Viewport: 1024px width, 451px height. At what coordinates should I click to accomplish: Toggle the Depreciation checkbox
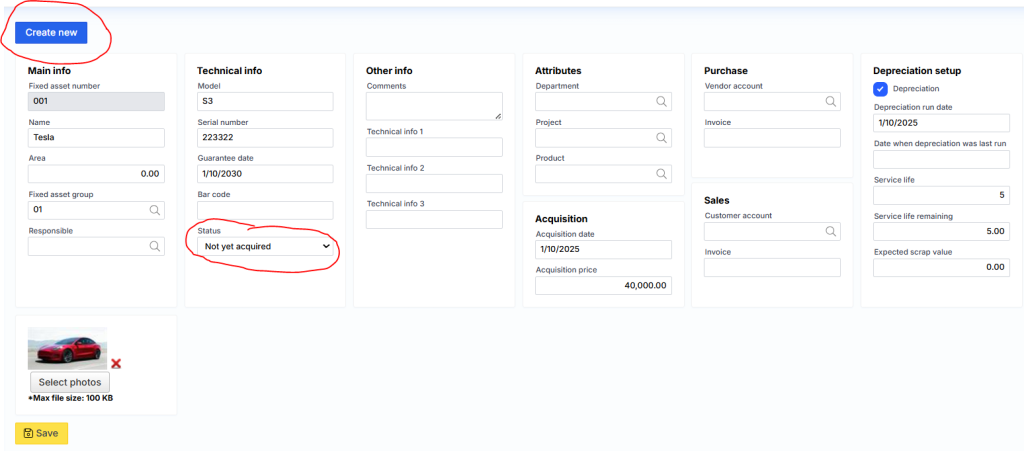881,89
